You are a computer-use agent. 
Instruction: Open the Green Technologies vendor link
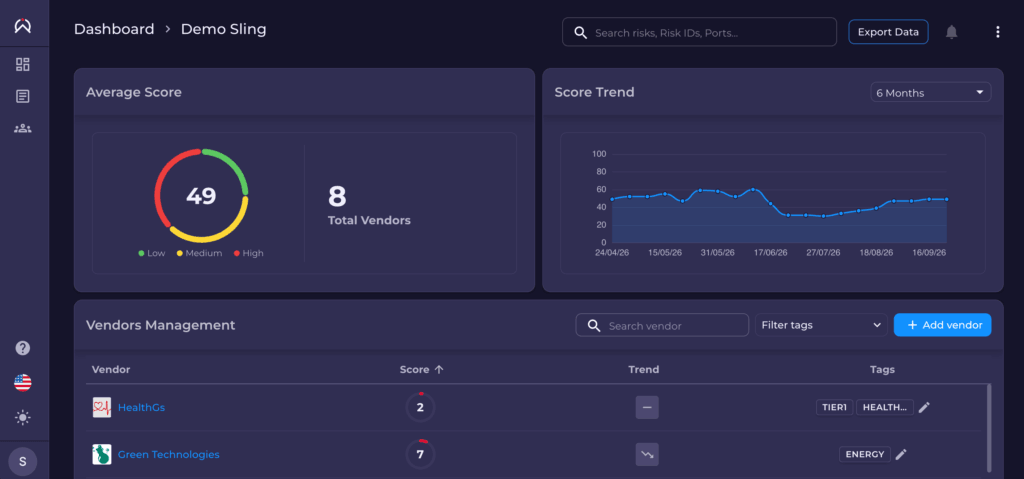168,454
